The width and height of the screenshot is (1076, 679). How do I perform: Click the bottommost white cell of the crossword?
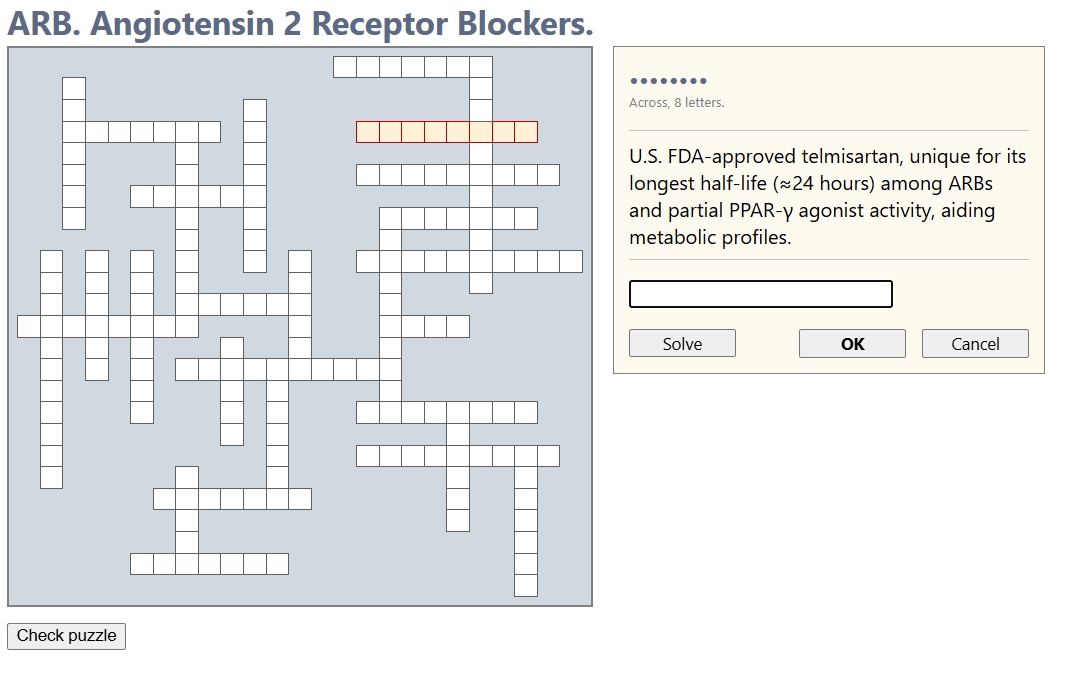pos(526,586)
